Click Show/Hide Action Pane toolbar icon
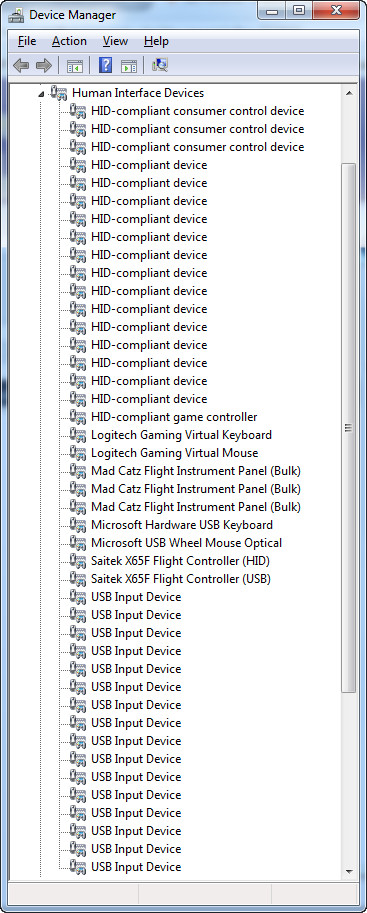 pyautogui.click(x=129, y=65)
